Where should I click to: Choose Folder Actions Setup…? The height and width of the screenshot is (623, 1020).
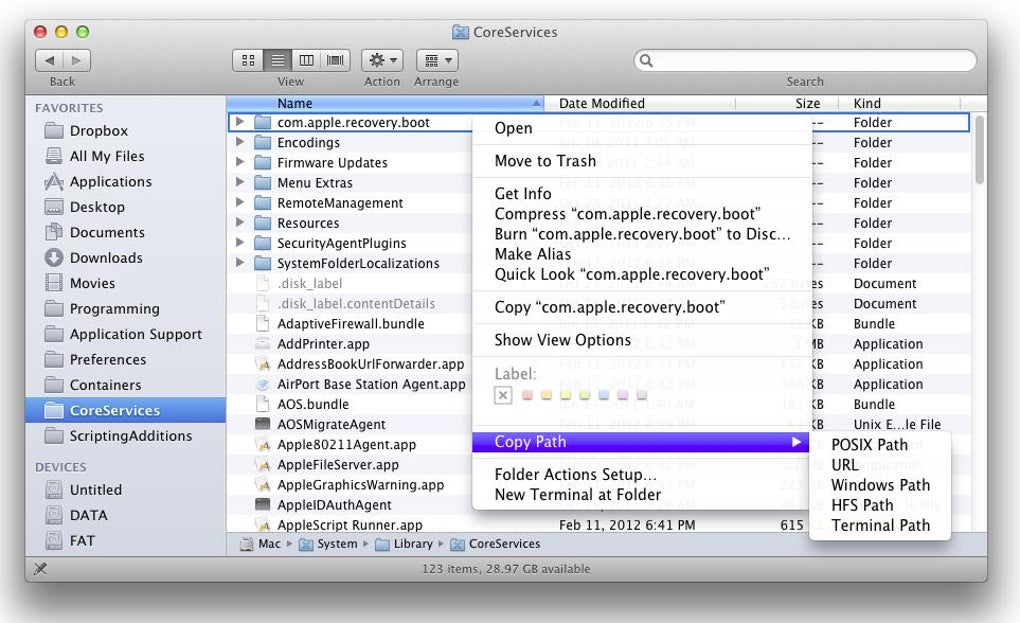pyautogui.click(x=641, y=474)
